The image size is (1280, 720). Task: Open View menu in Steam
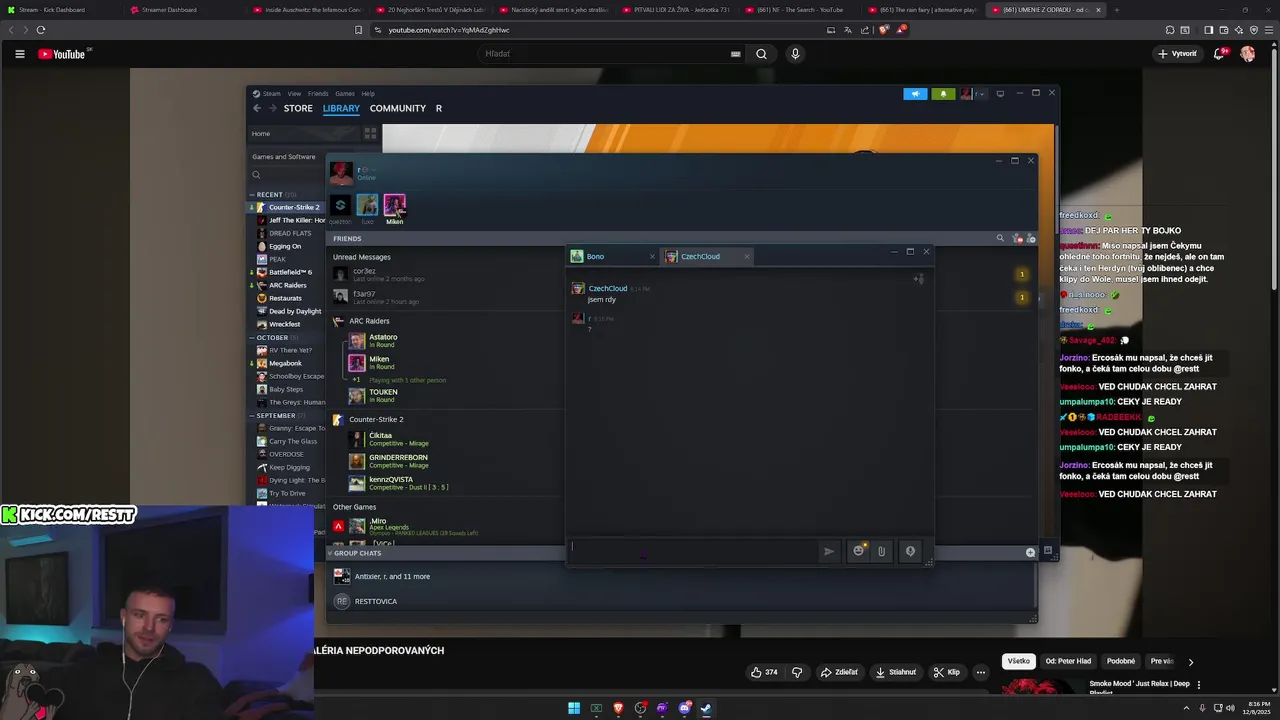[294, 93]
